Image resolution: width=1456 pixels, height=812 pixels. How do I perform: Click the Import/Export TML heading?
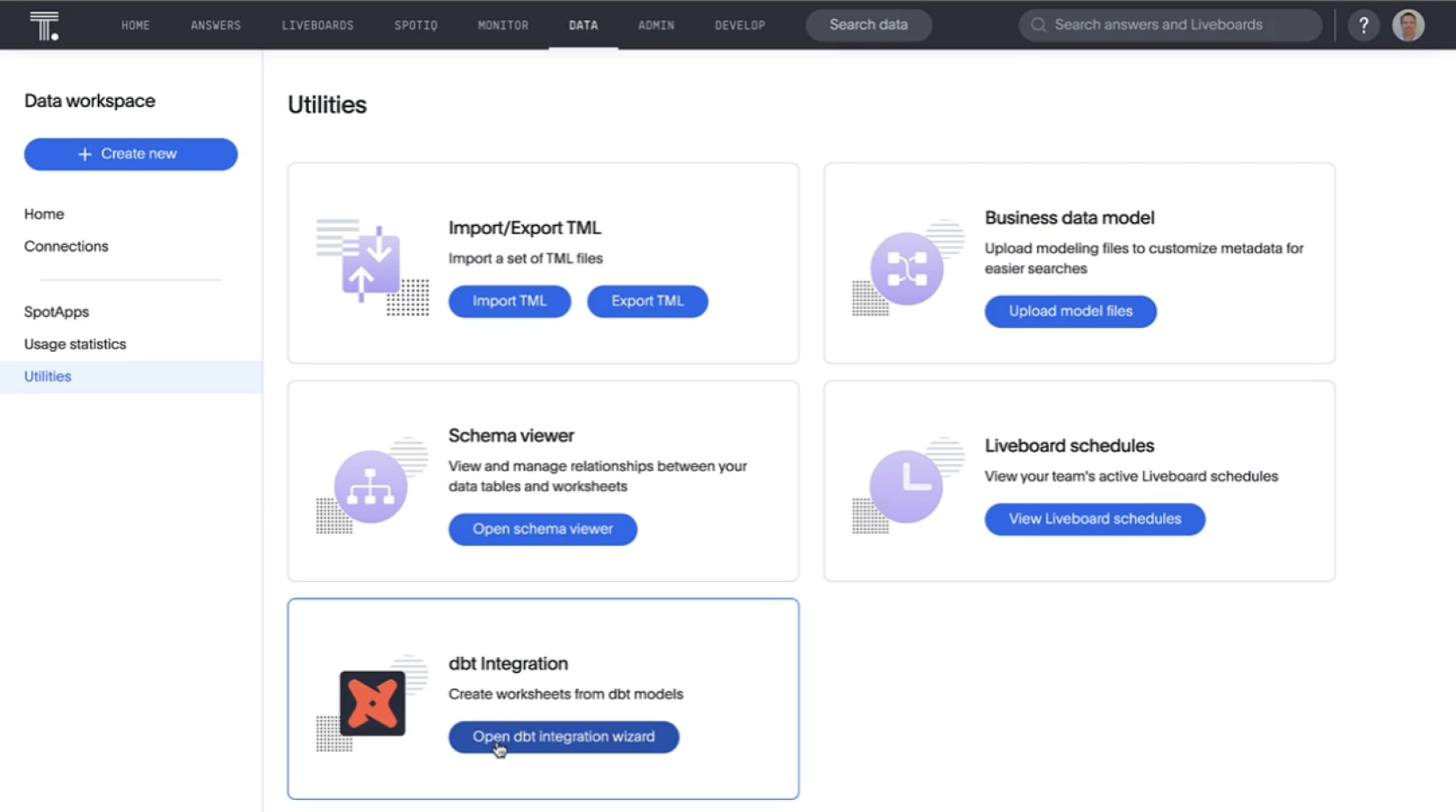[525, 227]
